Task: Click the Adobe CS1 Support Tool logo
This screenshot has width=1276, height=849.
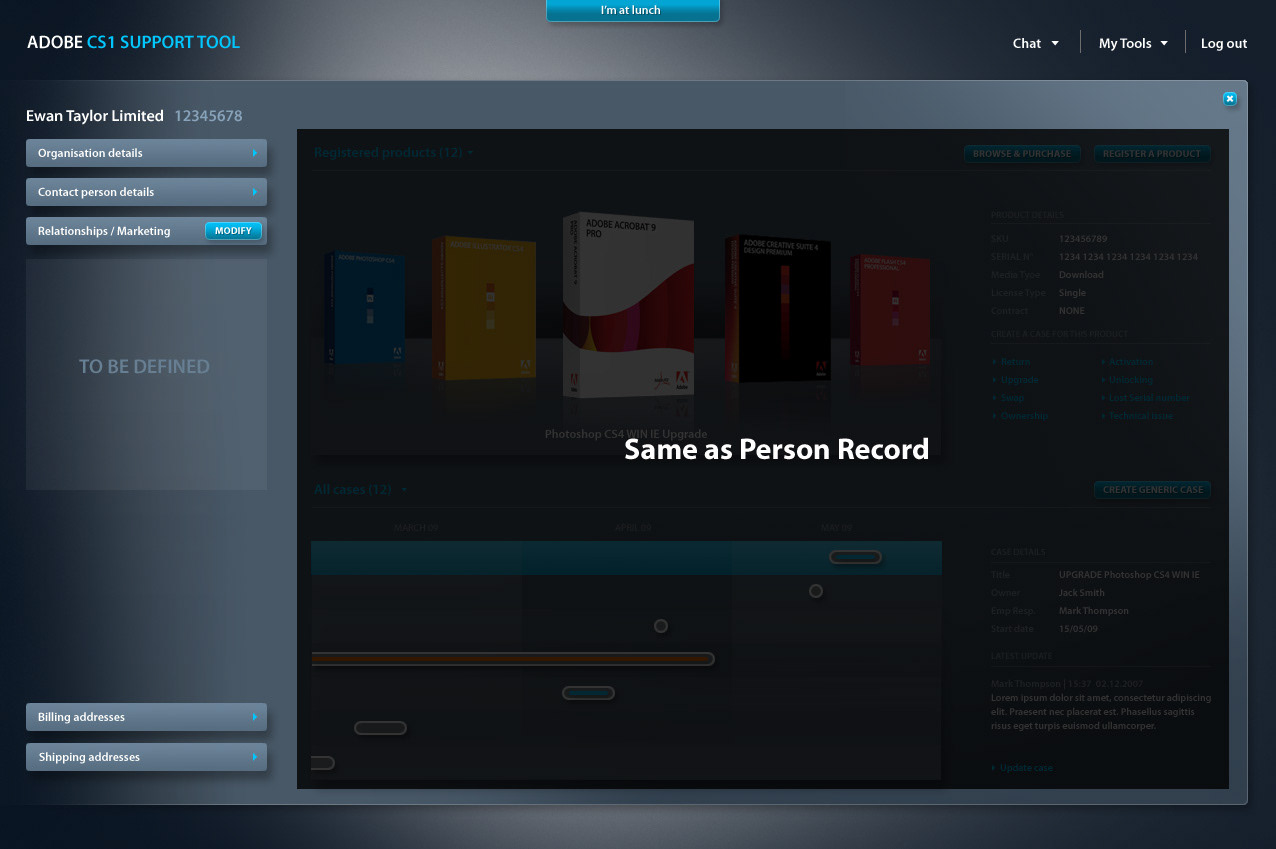Action: click(x=133, y=42)
